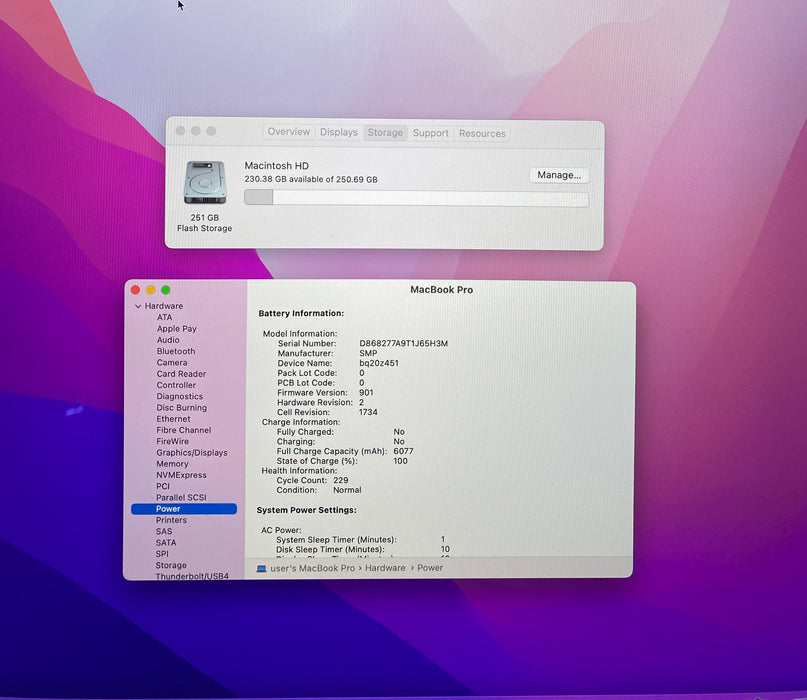Open the Support tab
The image size is (807, 700).
click(430, 133)
